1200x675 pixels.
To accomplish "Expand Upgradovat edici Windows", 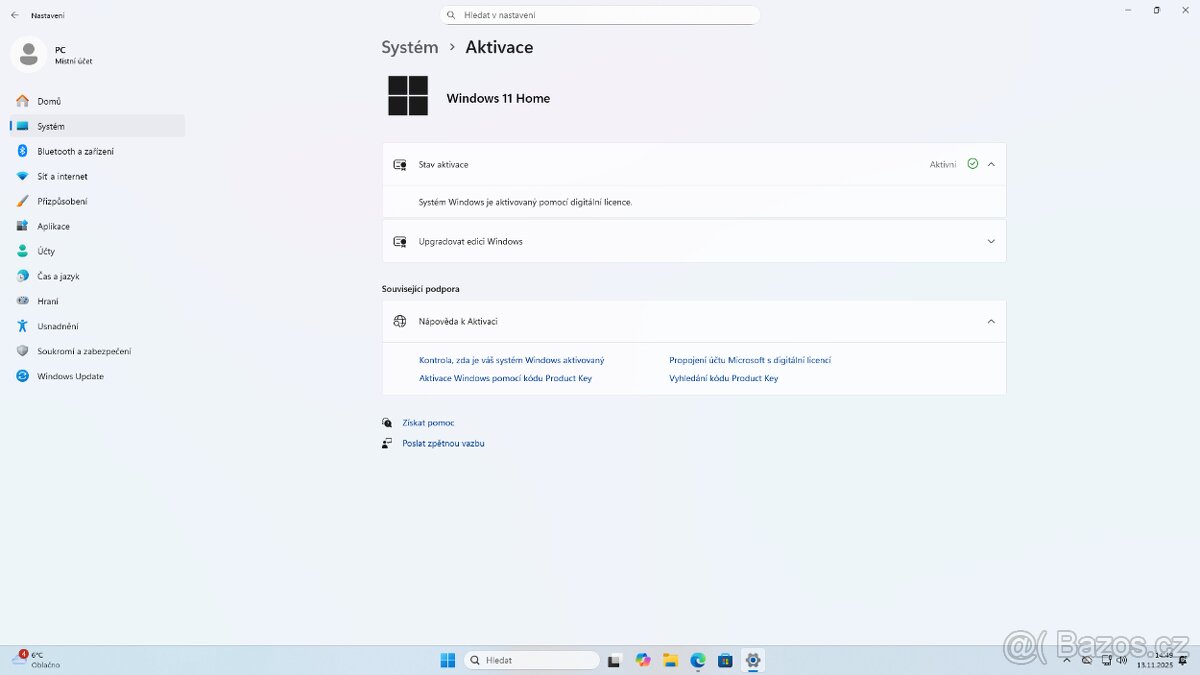I will click(x=991, y=241).
